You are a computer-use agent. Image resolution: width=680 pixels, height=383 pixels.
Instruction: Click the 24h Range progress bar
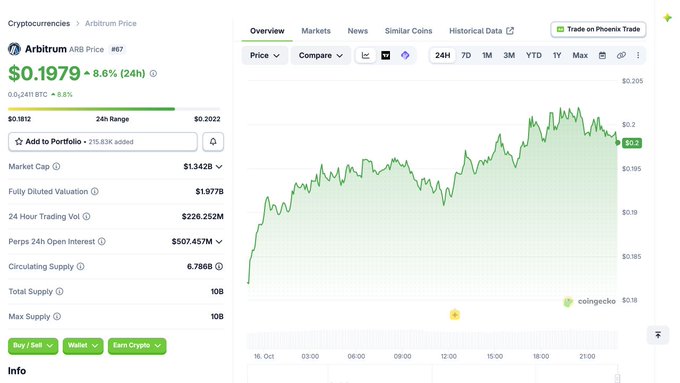pyautogui.click(x=114, y=109)
